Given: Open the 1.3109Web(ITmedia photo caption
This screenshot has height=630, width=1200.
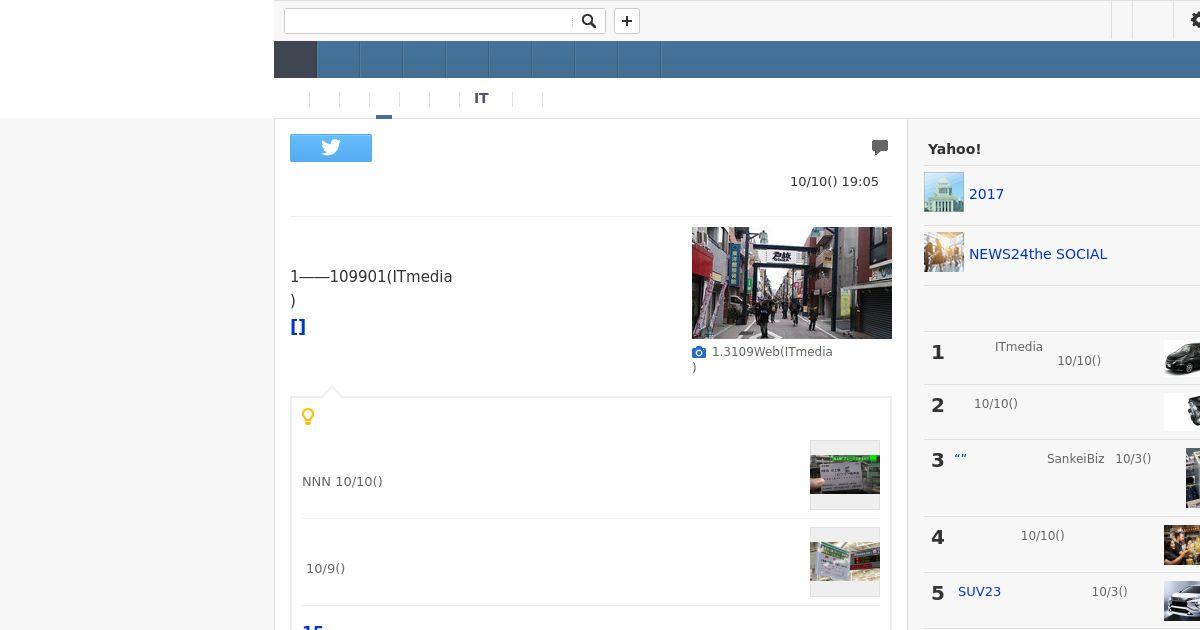Looking at the screenshot, I should click(771, 352).
